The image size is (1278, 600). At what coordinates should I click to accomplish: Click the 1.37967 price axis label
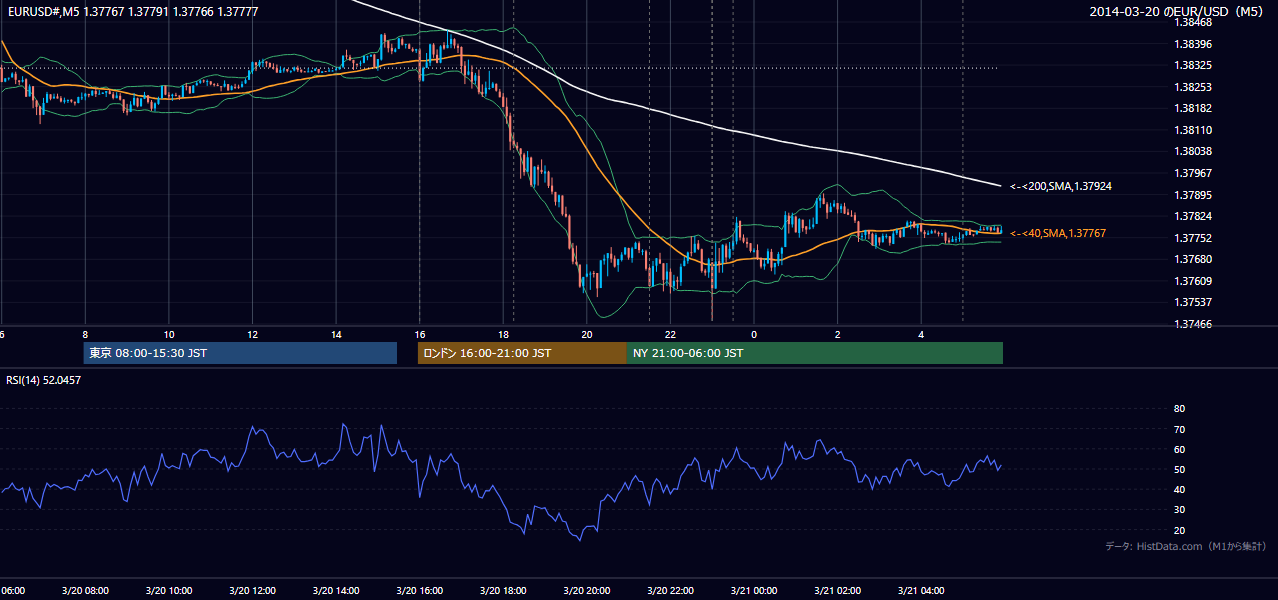pos(1193,173)
